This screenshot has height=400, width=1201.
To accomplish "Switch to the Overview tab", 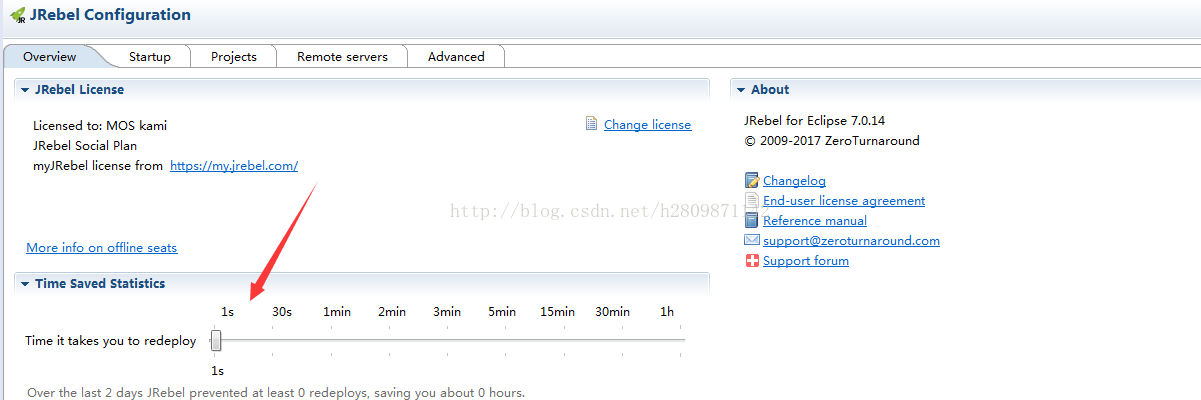I will pyautogui.click(x=50, y=57).
